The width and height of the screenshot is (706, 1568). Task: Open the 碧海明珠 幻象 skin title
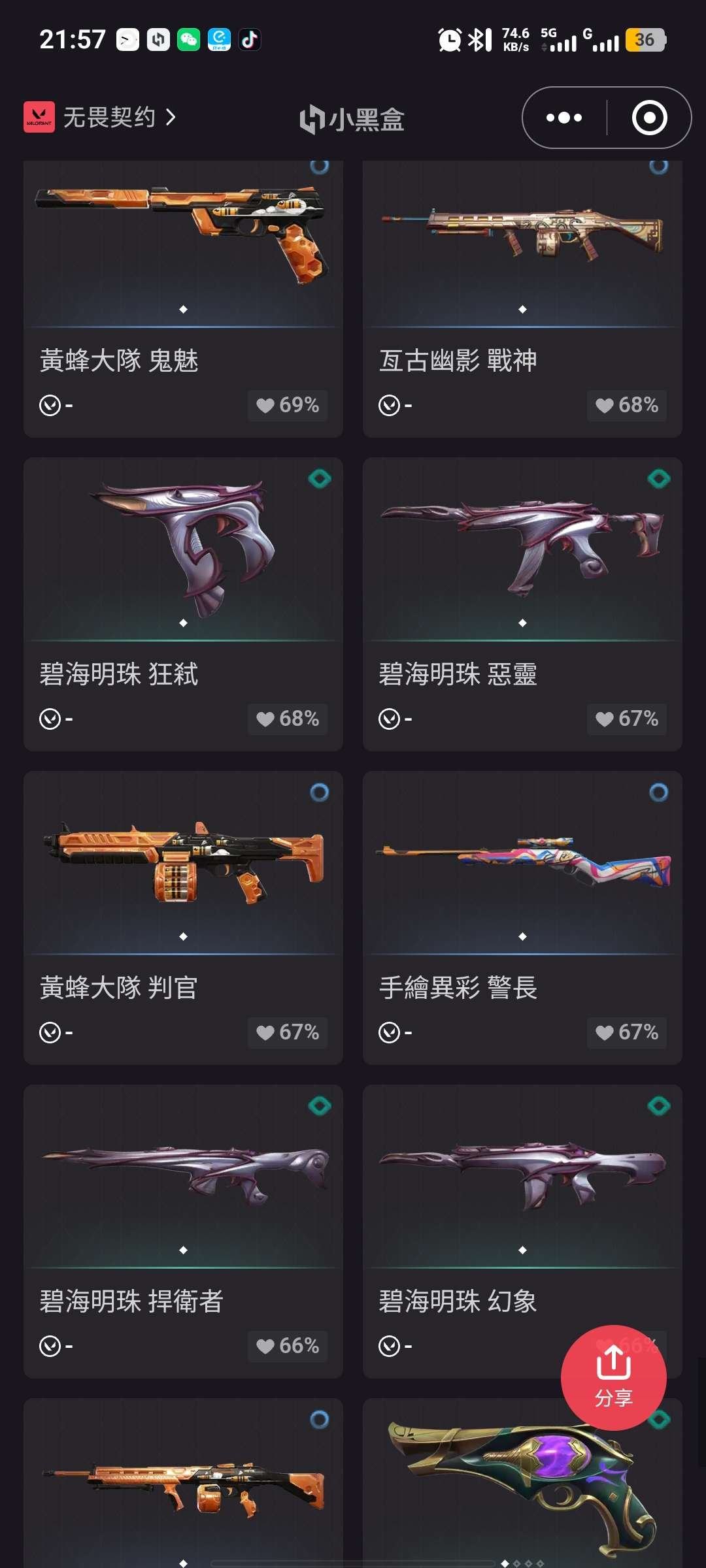[x=458, y=1301]
